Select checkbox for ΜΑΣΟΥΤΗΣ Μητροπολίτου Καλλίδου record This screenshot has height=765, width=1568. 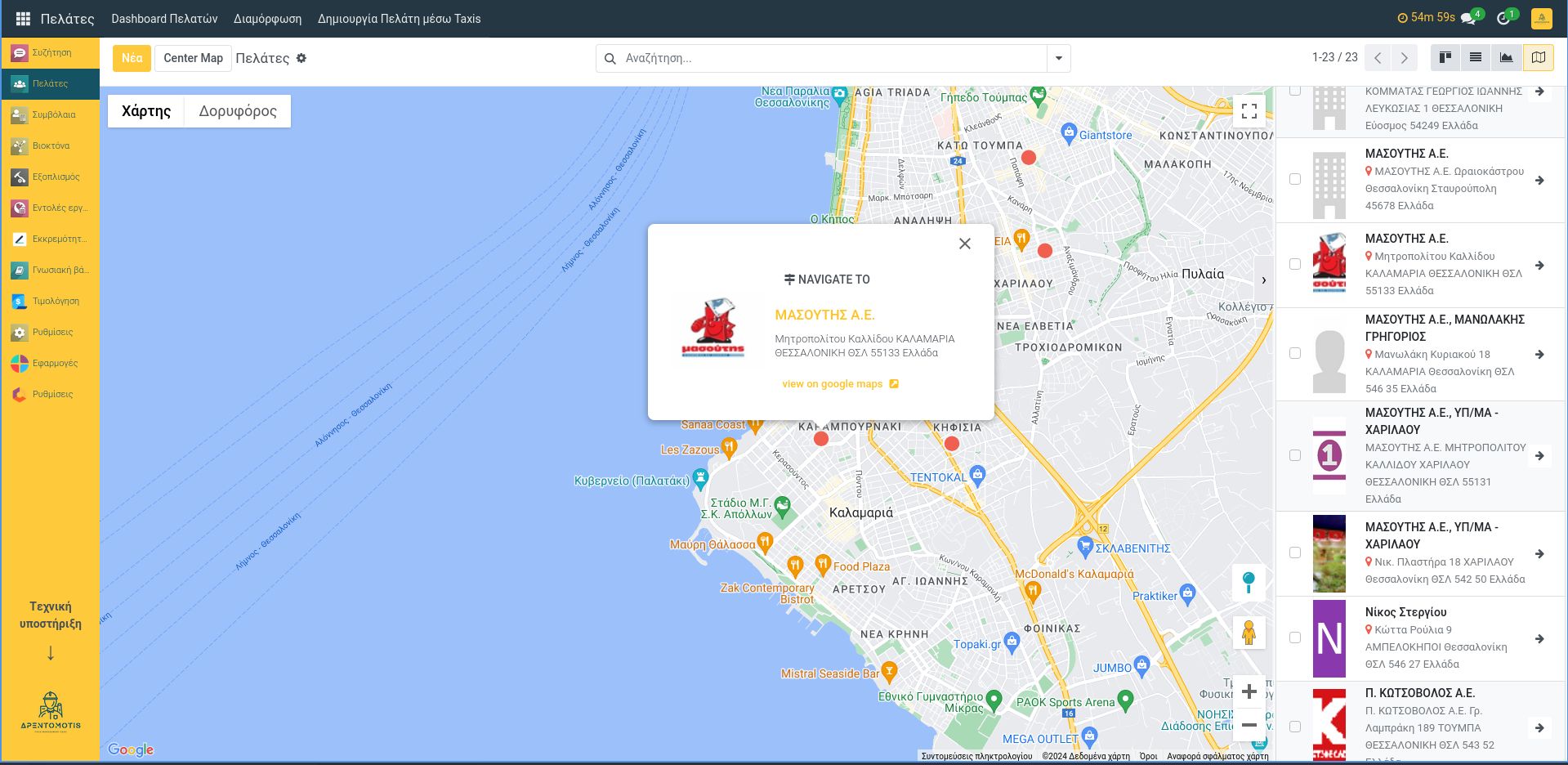tap(1295, 264)
